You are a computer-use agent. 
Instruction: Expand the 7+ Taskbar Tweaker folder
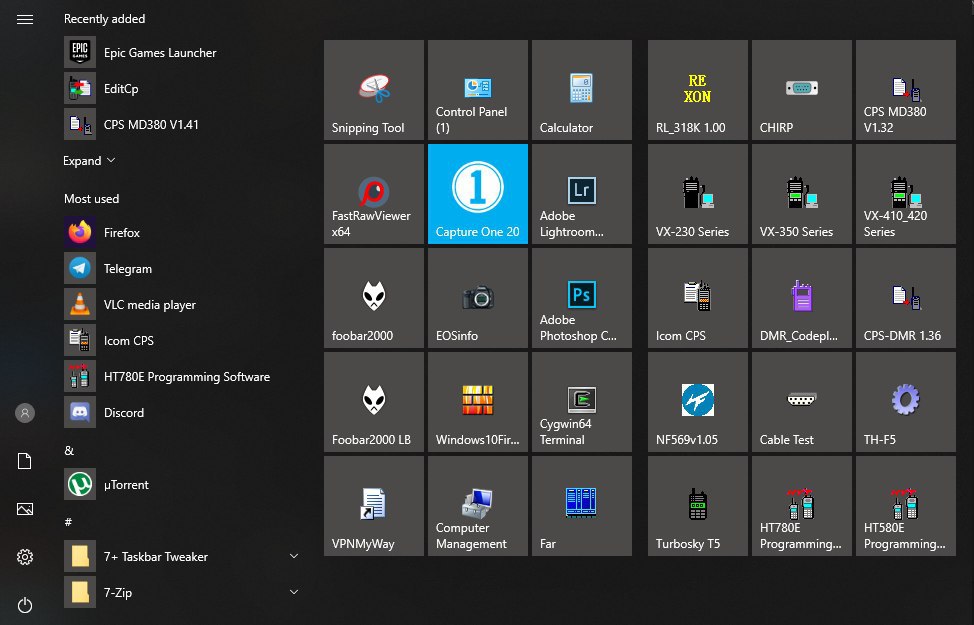pos(294,557)
